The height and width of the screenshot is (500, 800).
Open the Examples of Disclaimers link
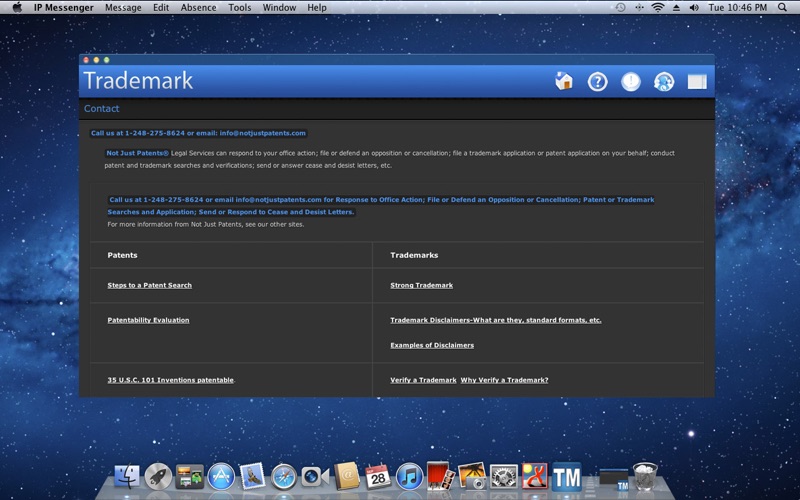coord(432,345)
